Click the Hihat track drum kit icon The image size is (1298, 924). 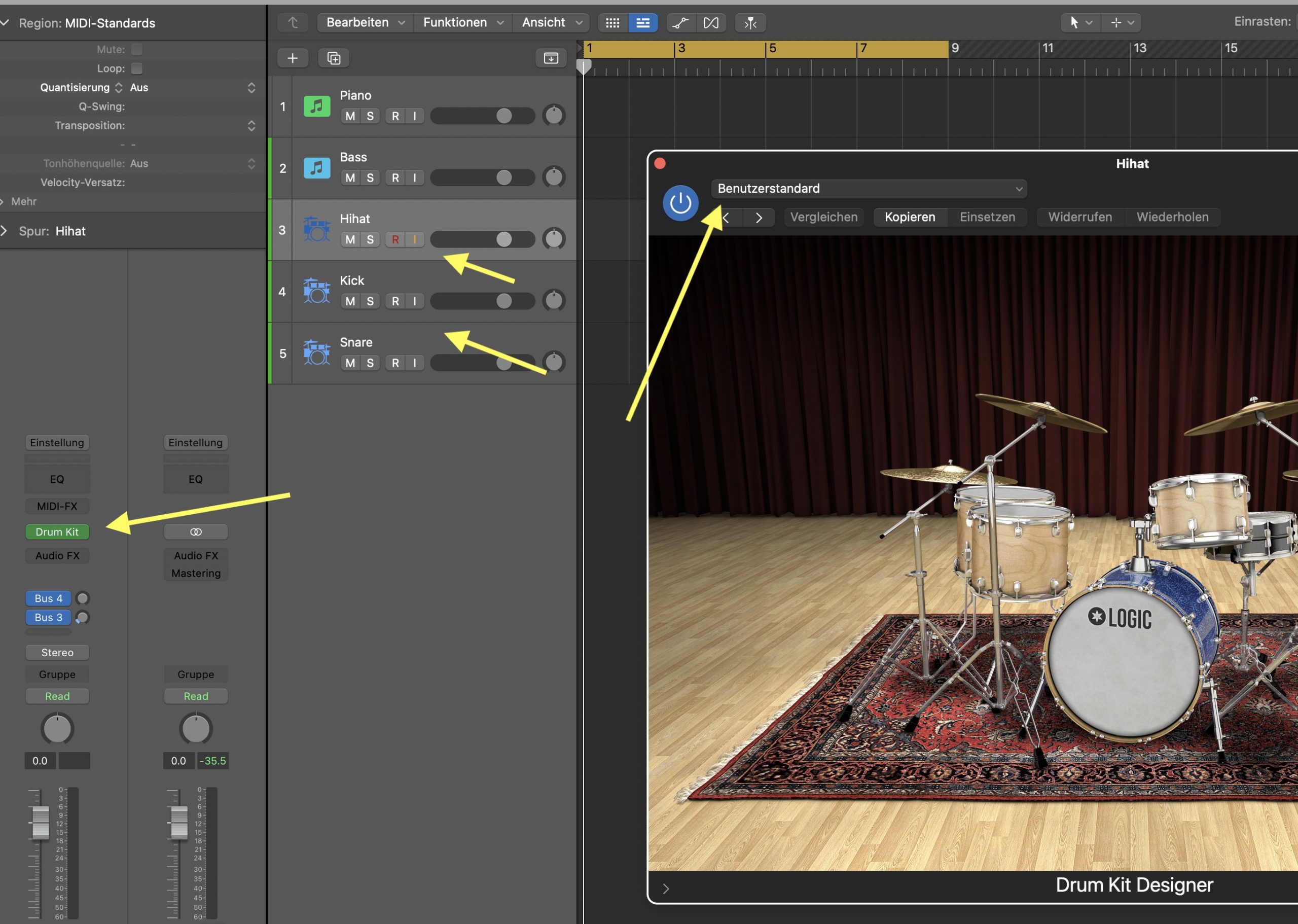click(317, 229)
